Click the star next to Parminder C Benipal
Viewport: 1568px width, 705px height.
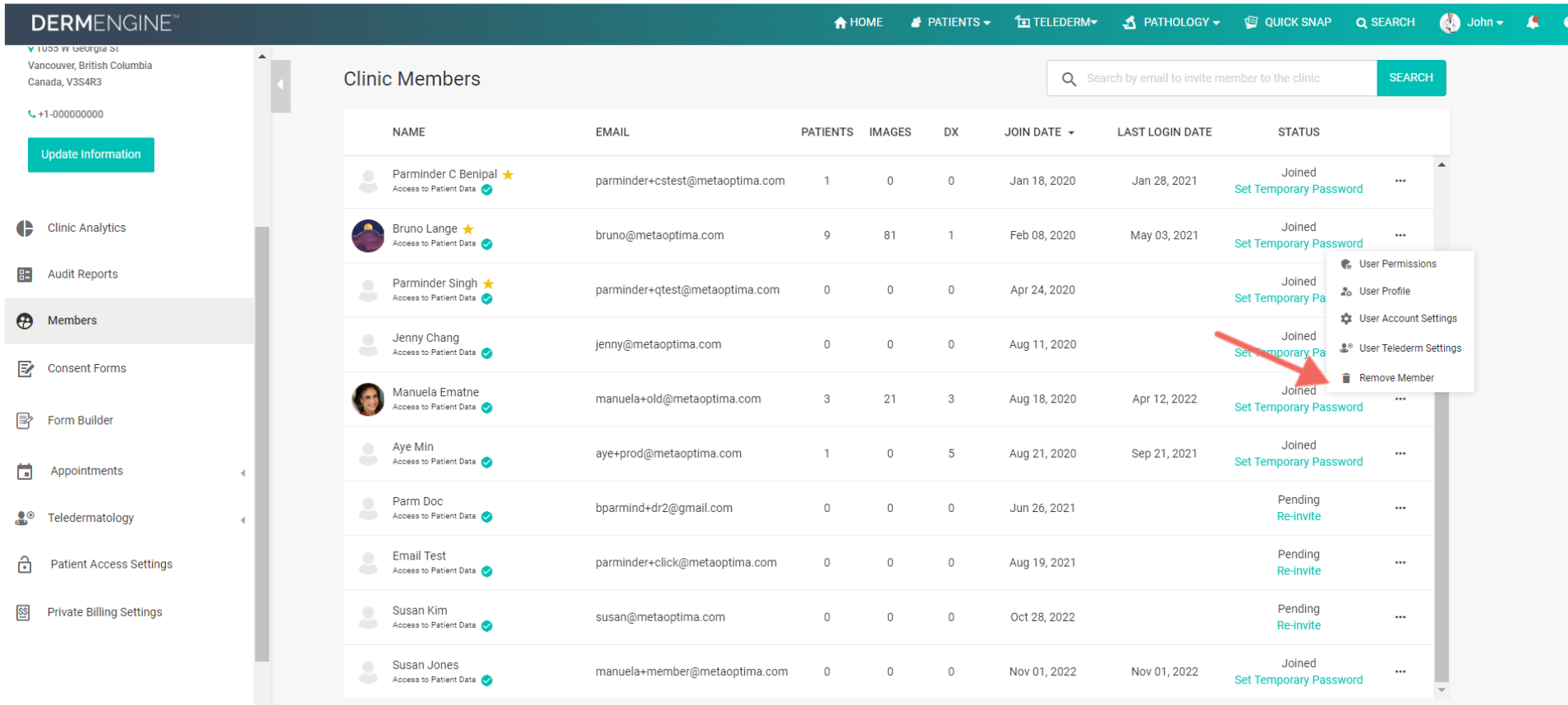[x=508, y=174]
